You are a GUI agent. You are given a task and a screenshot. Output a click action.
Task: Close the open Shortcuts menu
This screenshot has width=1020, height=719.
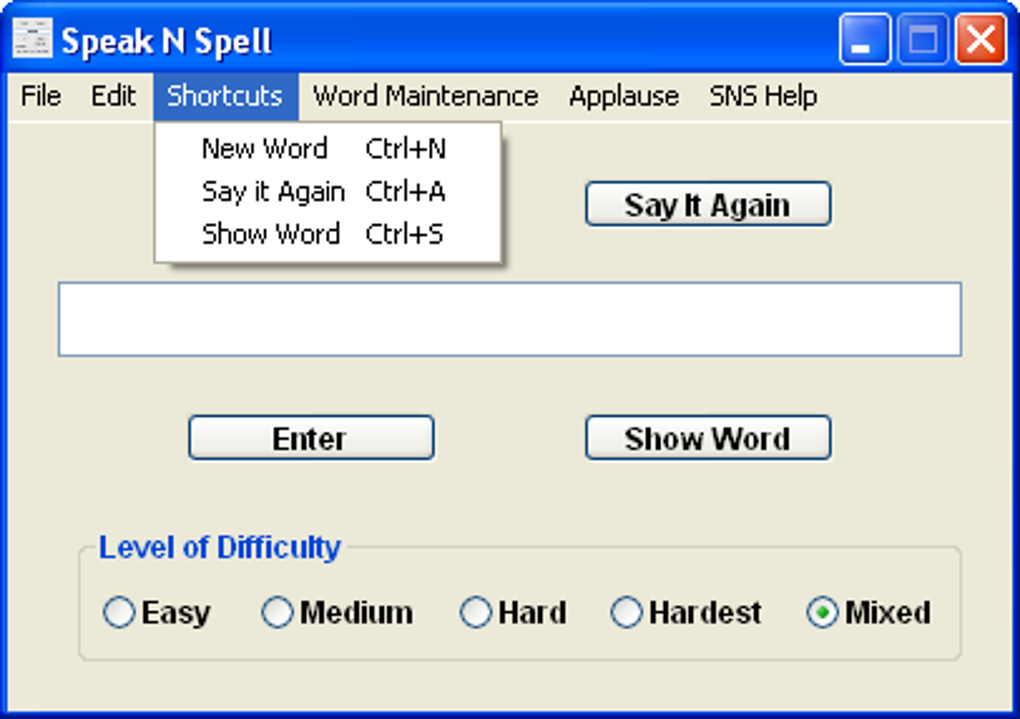pyautogui.click(x=225, y=96)
